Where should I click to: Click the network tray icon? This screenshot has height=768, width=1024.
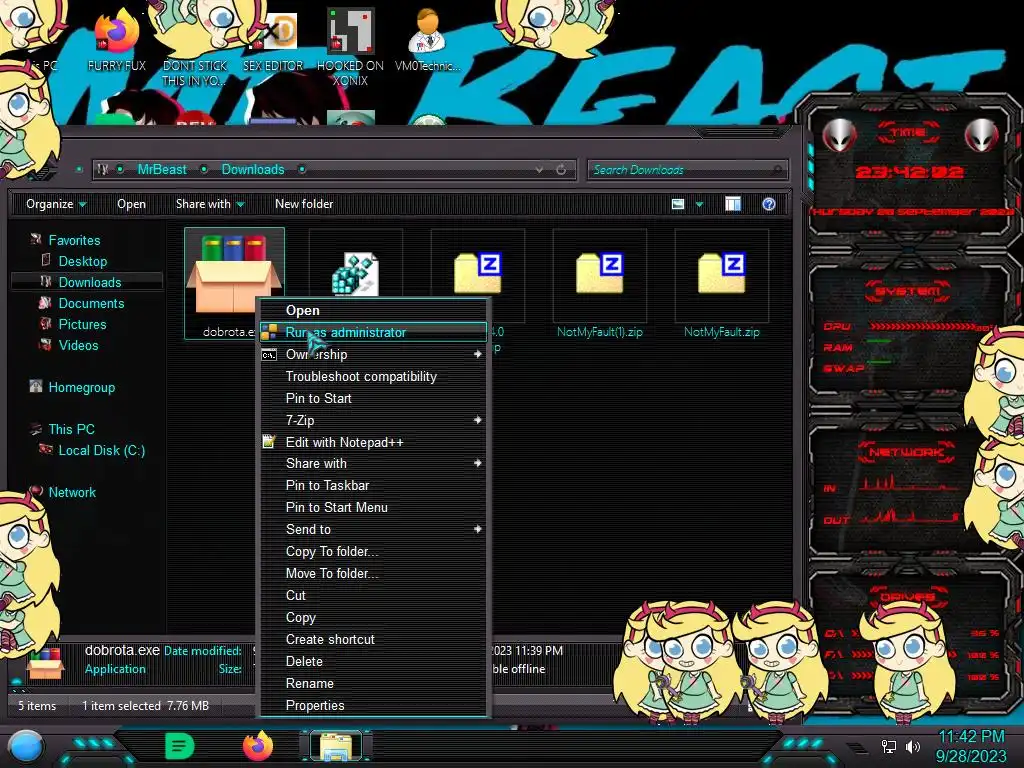click(x=889, y=746)
